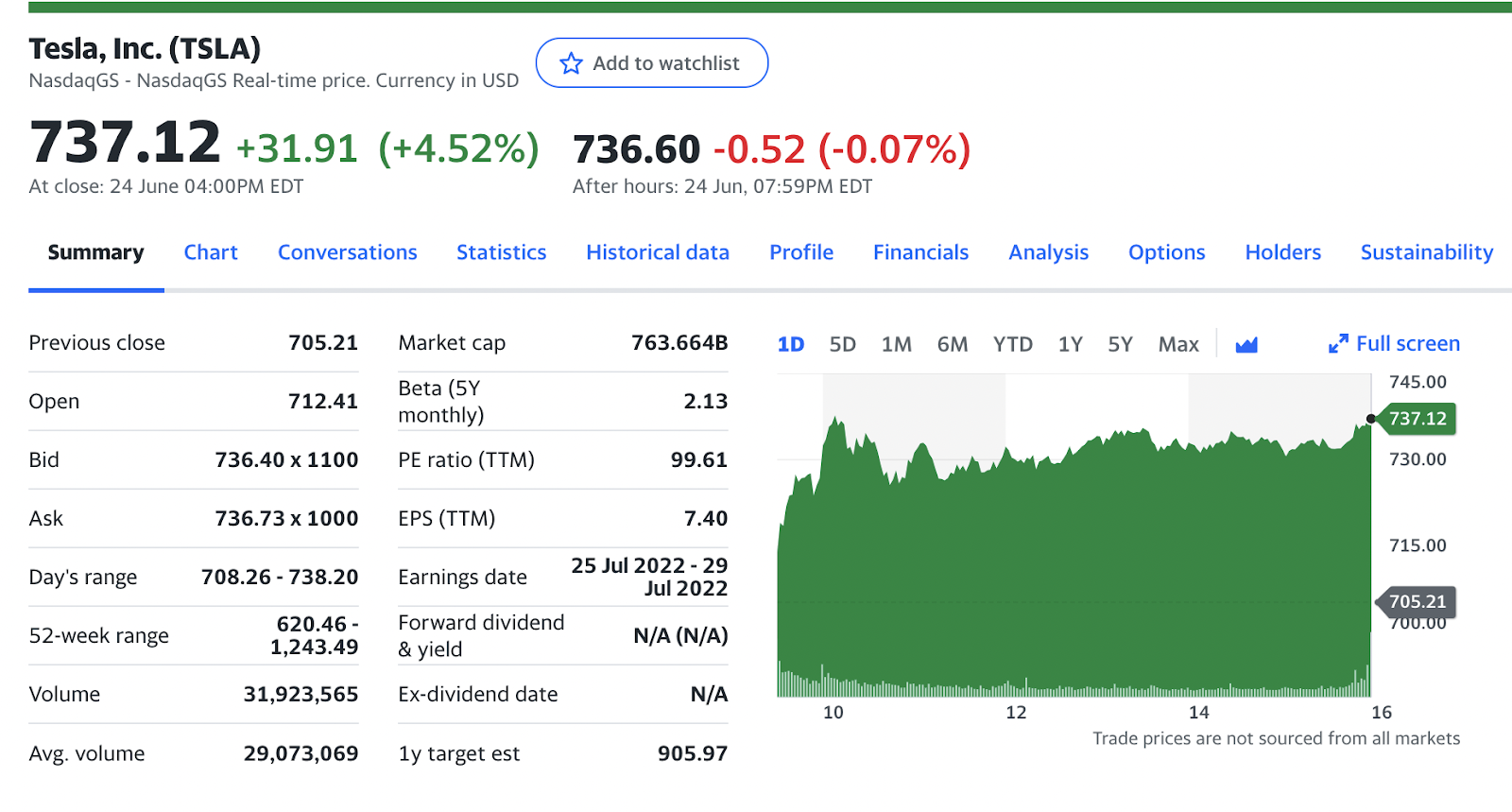Click the Previous close value 705.21
The height and width of the screenshot is (812, 1512).
323,342
